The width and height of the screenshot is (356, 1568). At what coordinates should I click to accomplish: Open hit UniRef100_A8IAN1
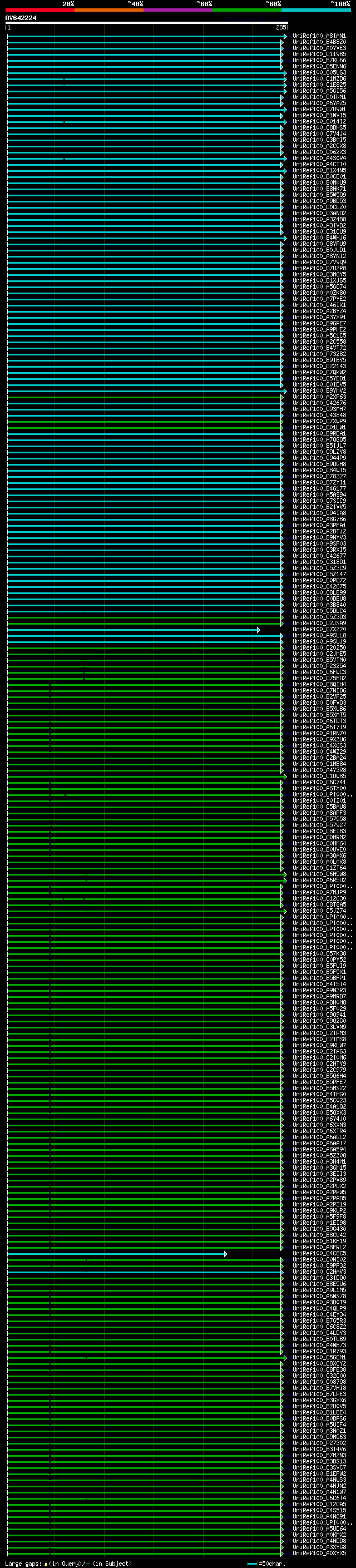(319, 36)
